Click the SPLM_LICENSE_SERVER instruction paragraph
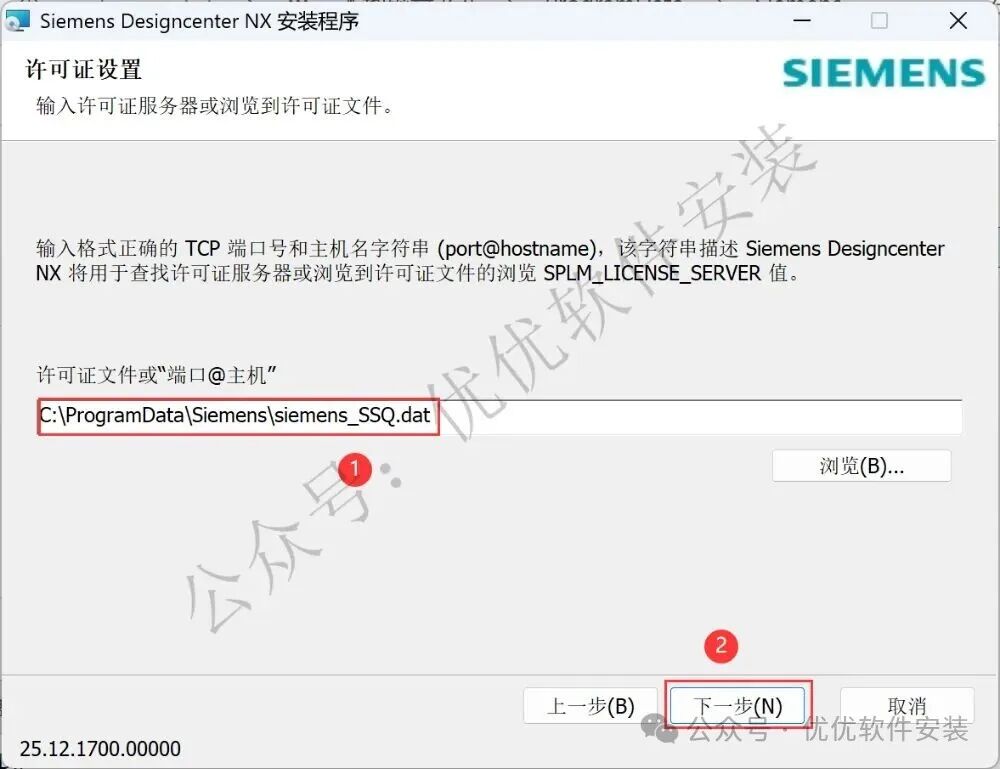1000x769 pixels. pos(490,260)
